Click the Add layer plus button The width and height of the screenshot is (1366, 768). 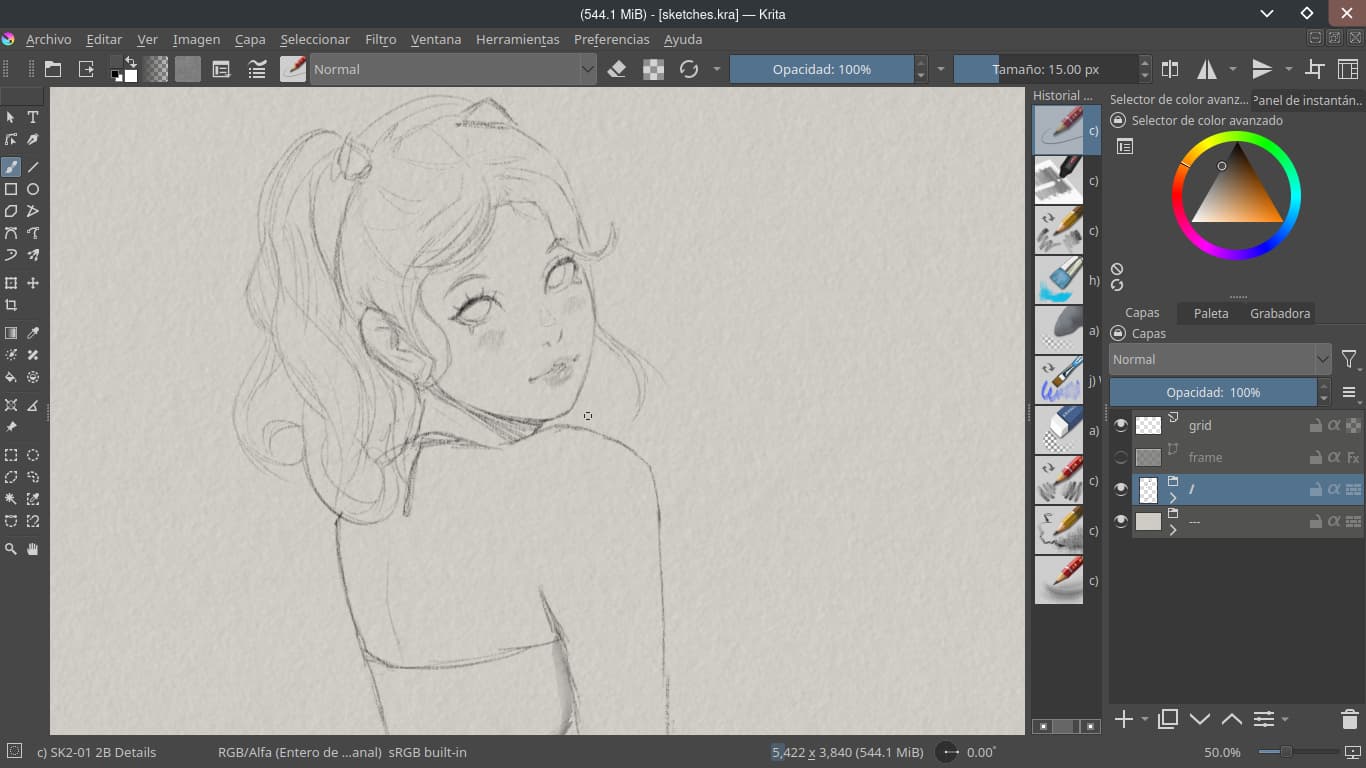pos(1123,719)
